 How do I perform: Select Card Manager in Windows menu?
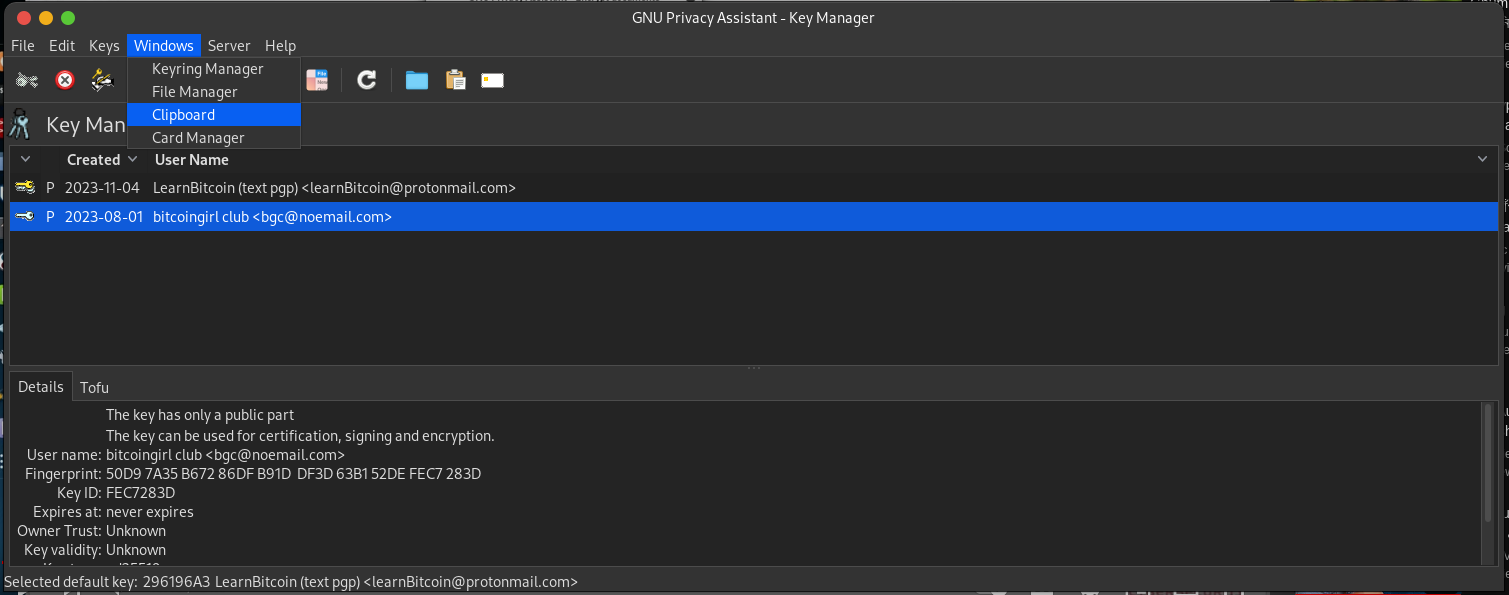click(x=198, y=138)
